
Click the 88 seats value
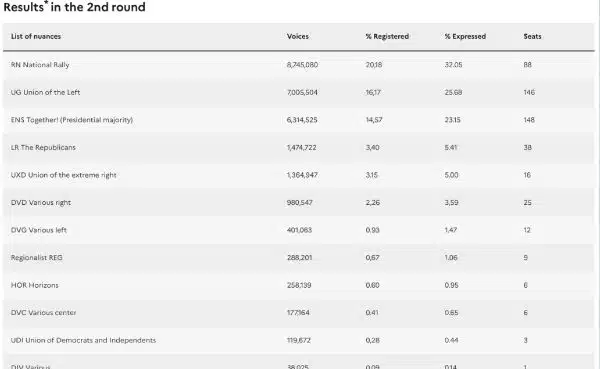(x=528, y=65)
